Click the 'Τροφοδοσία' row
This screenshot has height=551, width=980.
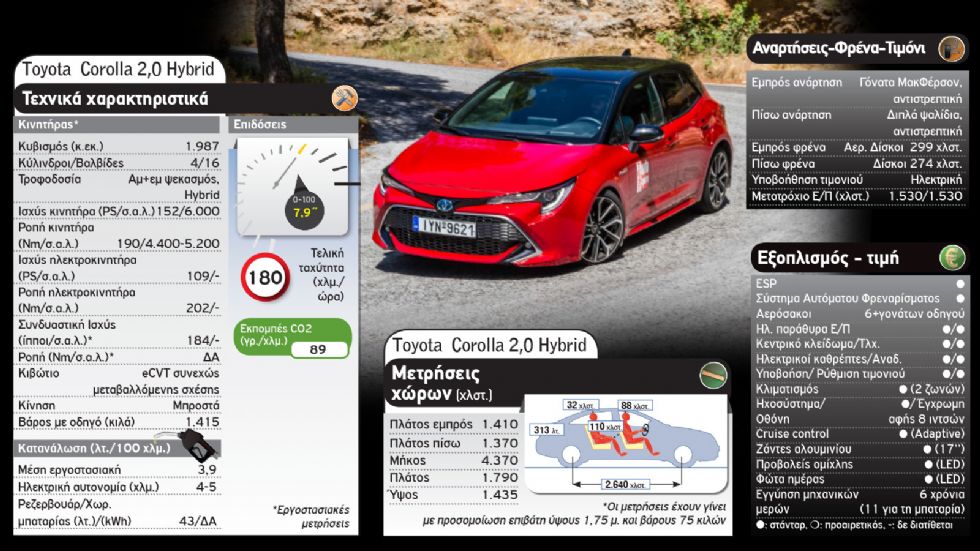click(118, 186)
